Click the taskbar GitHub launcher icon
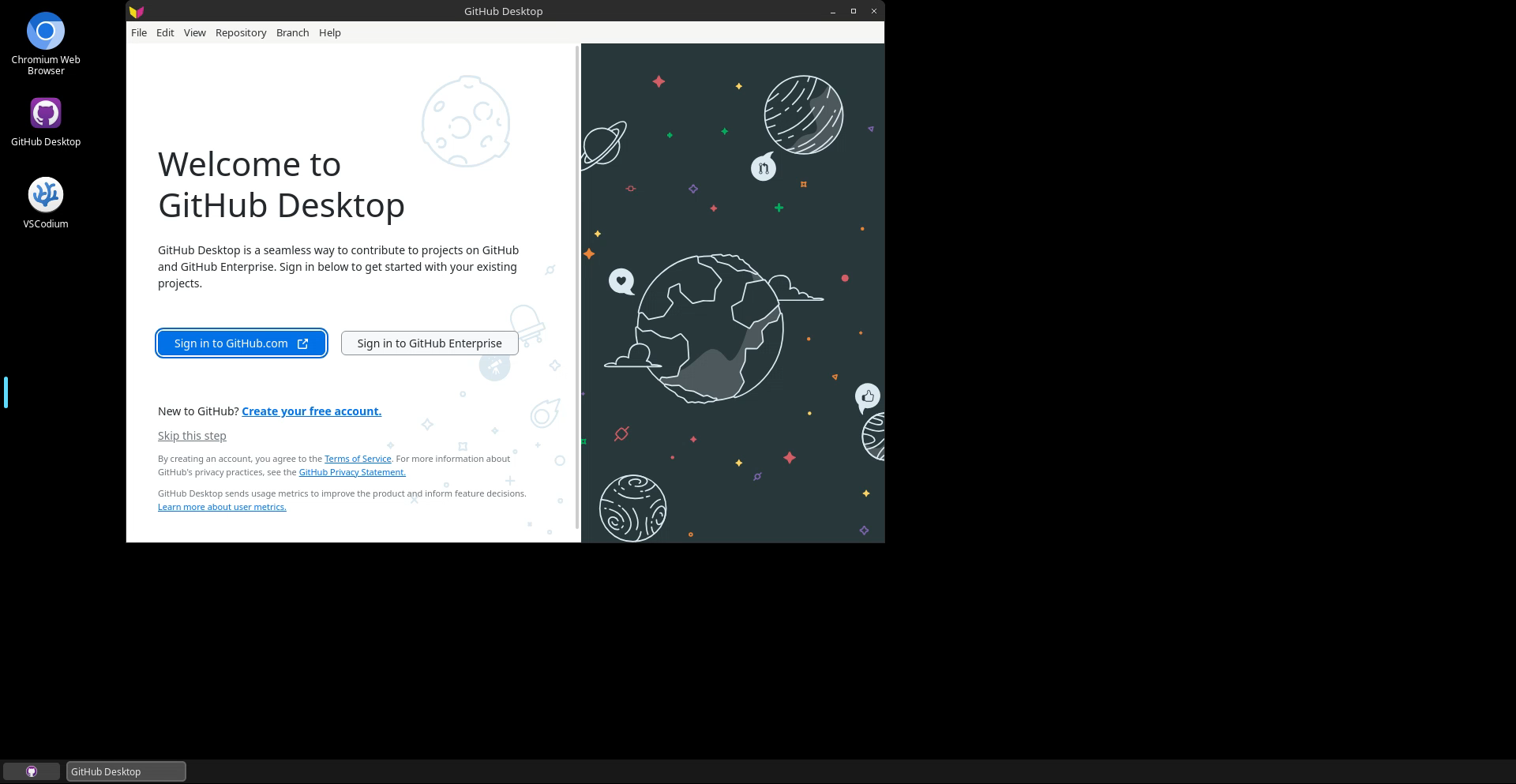Viewport: 1516px width, 784px height. (x=32, y=771)
